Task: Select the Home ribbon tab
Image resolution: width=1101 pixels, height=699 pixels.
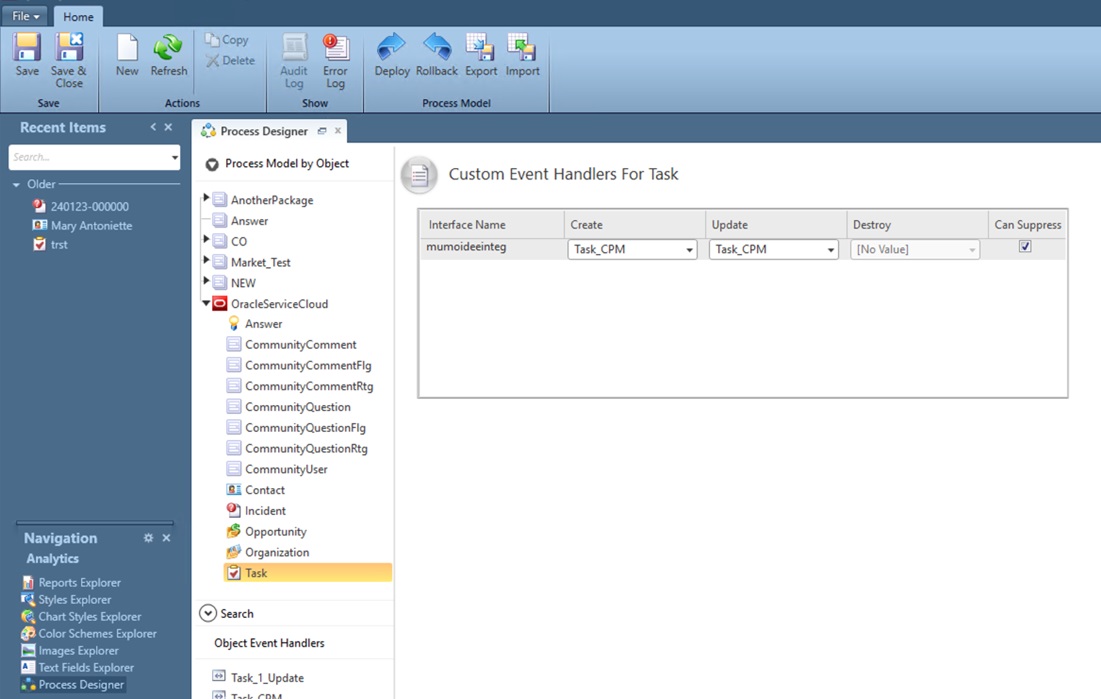Action: 78,17
